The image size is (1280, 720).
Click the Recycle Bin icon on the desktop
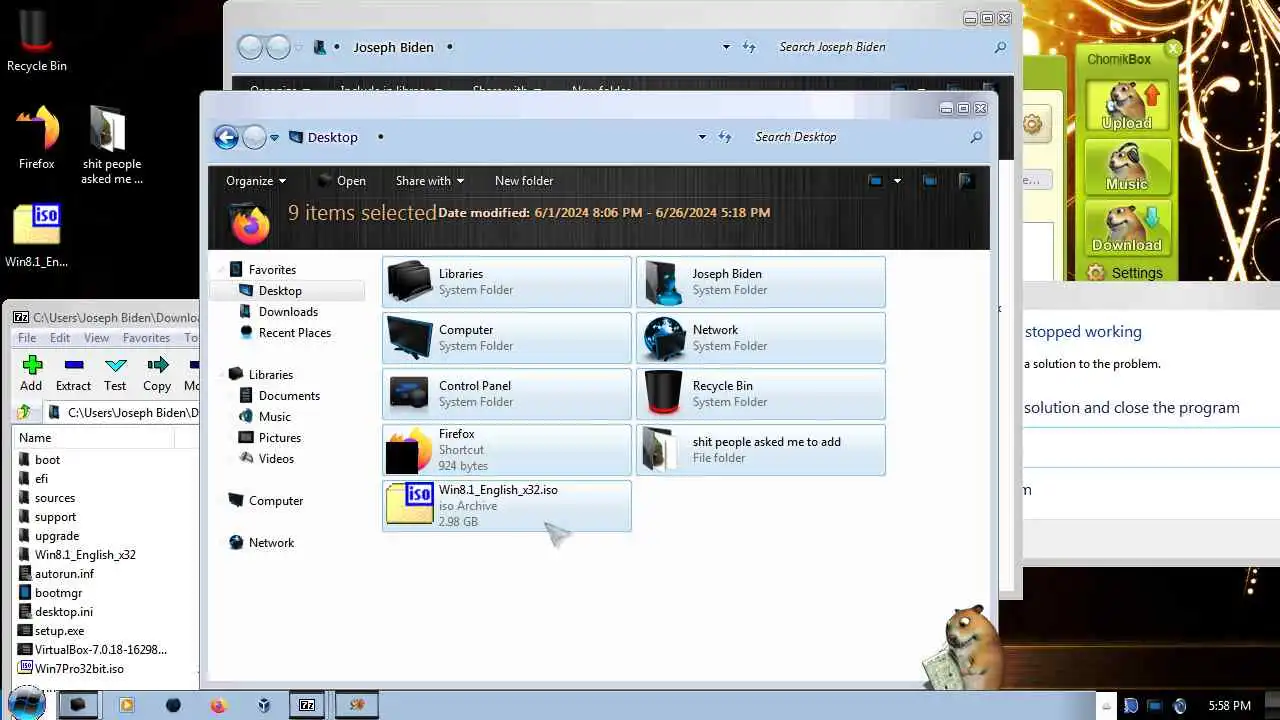pyautogui.click(x=37, y=41)
